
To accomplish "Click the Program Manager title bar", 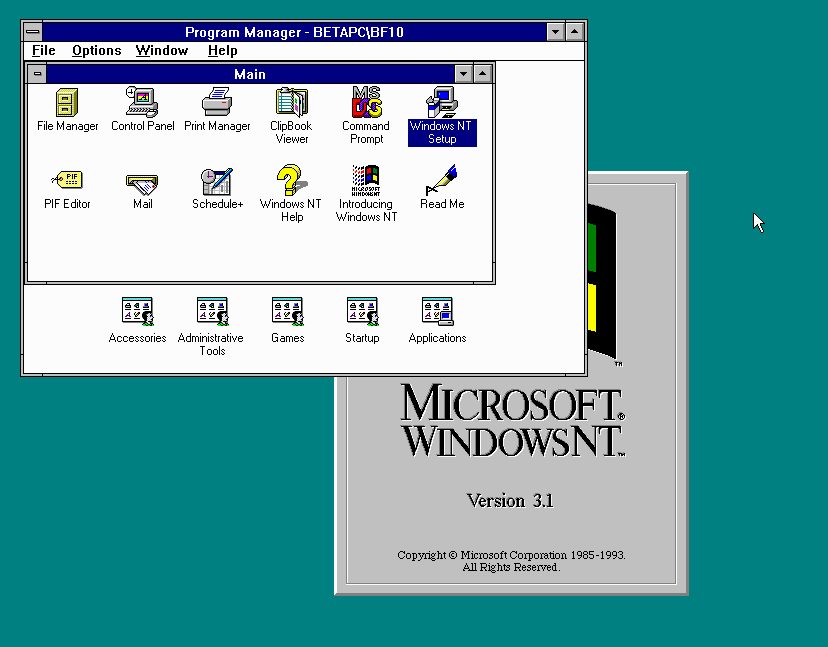I will [x=294, y=32].
